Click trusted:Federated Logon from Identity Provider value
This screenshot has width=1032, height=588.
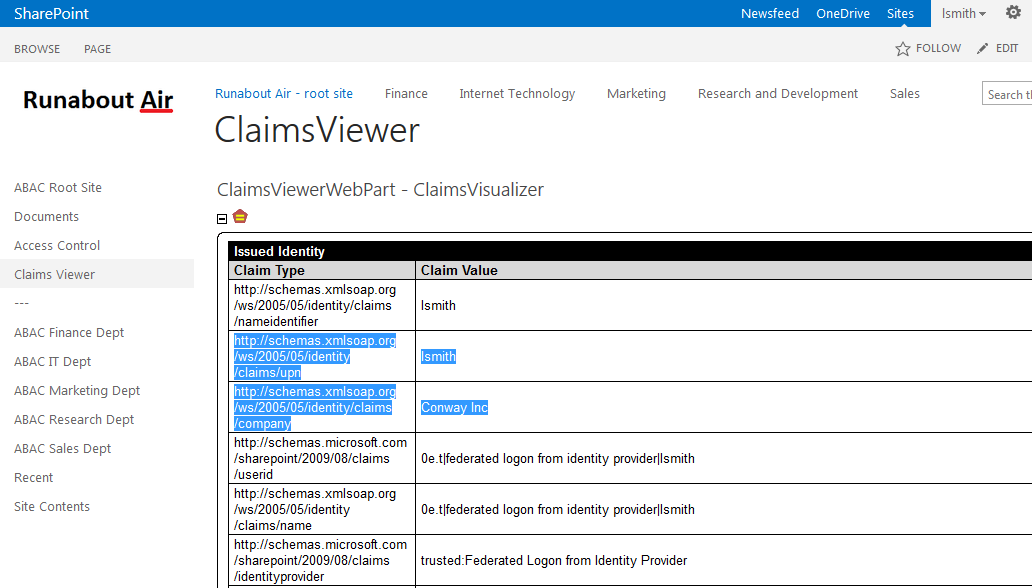(x=554, y=560)
